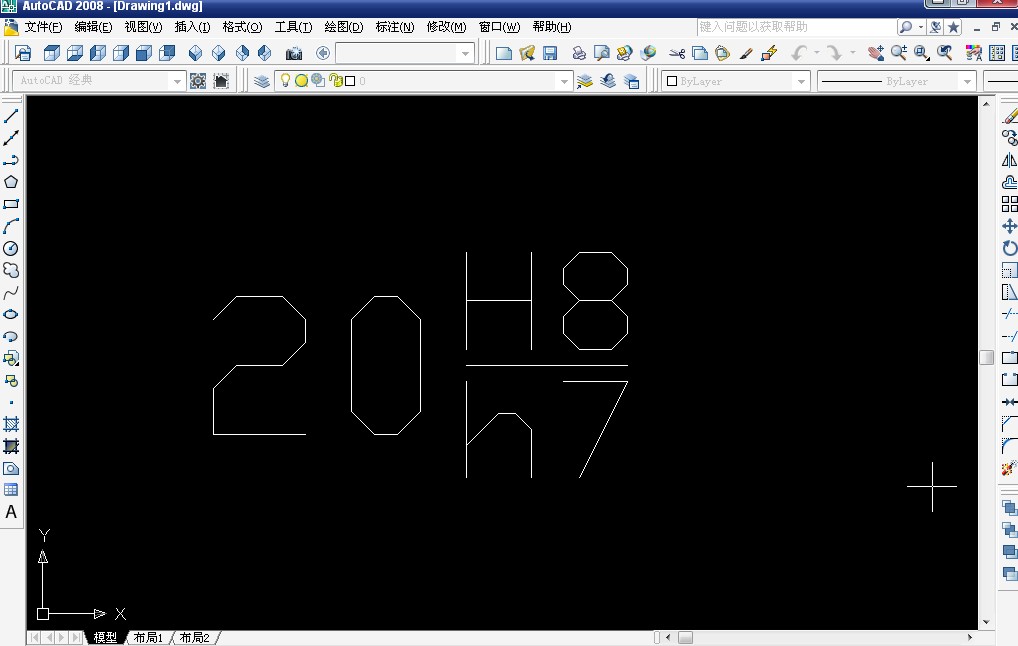Select the Mirror modify tool

click(x=1009, y=160)
